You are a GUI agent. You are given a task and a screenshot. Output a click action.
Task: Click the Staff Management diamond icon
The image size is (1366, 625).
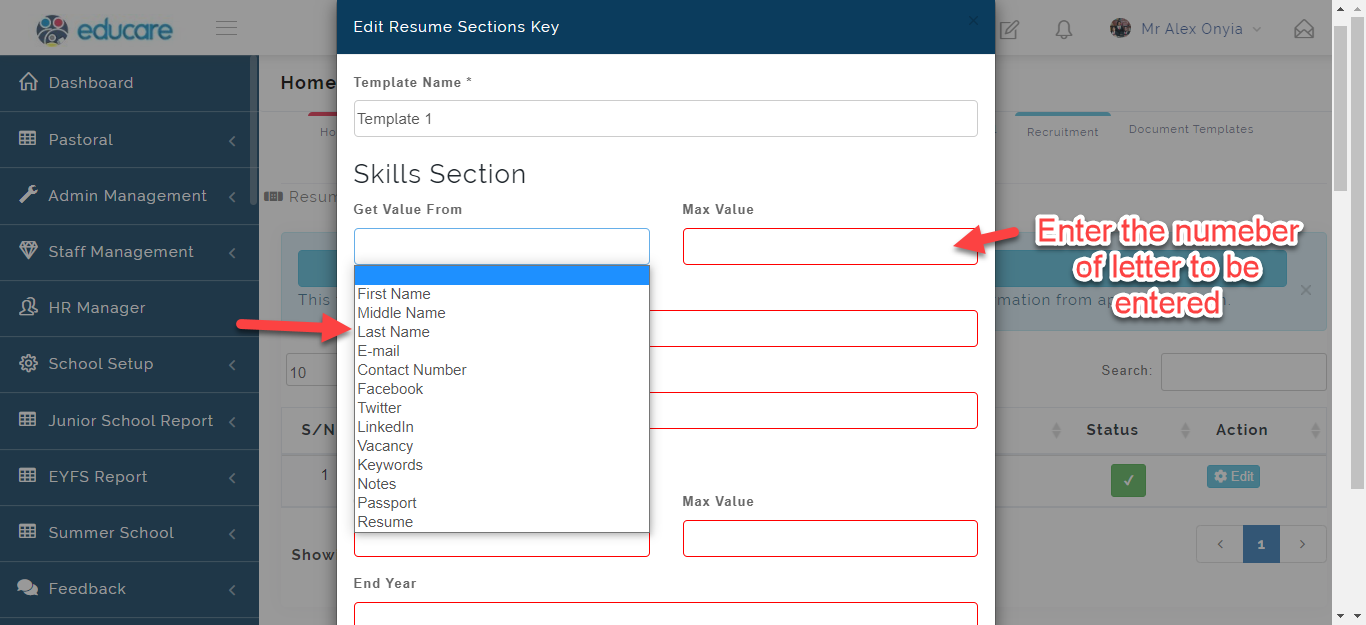coord(28,251)
